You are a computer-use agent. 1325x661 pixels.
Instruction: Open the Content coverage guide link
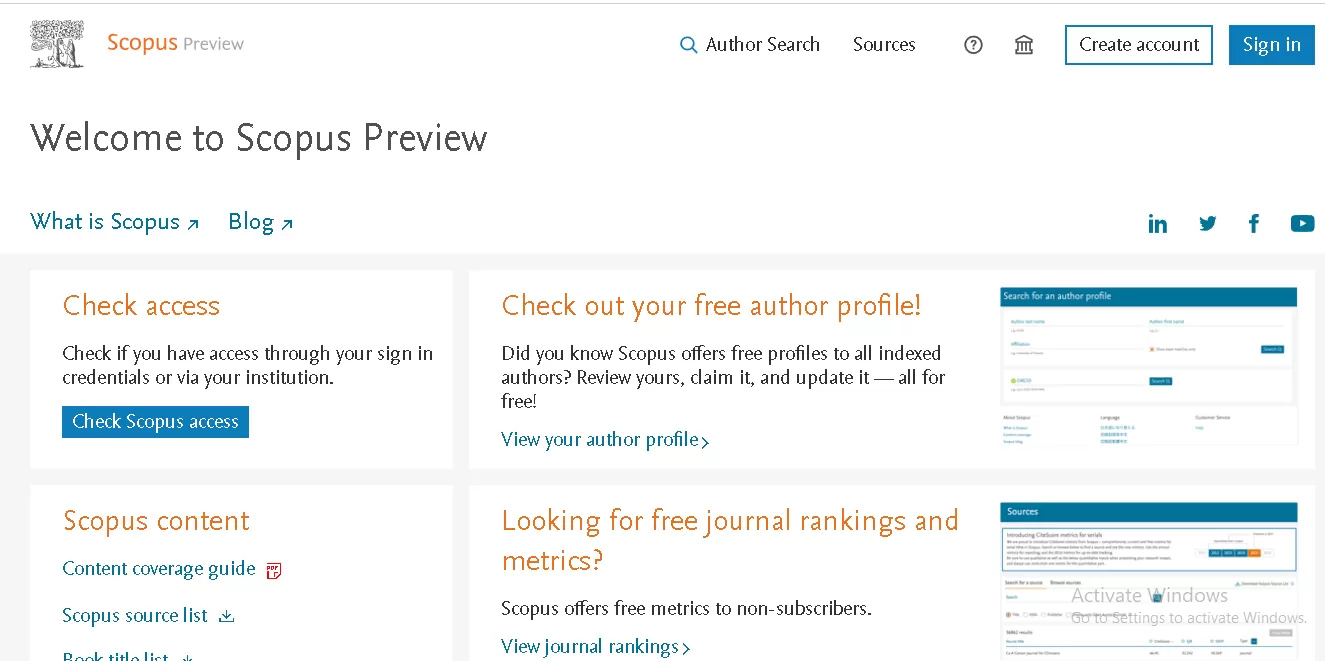pyautogui.click(x=159, y=569)
